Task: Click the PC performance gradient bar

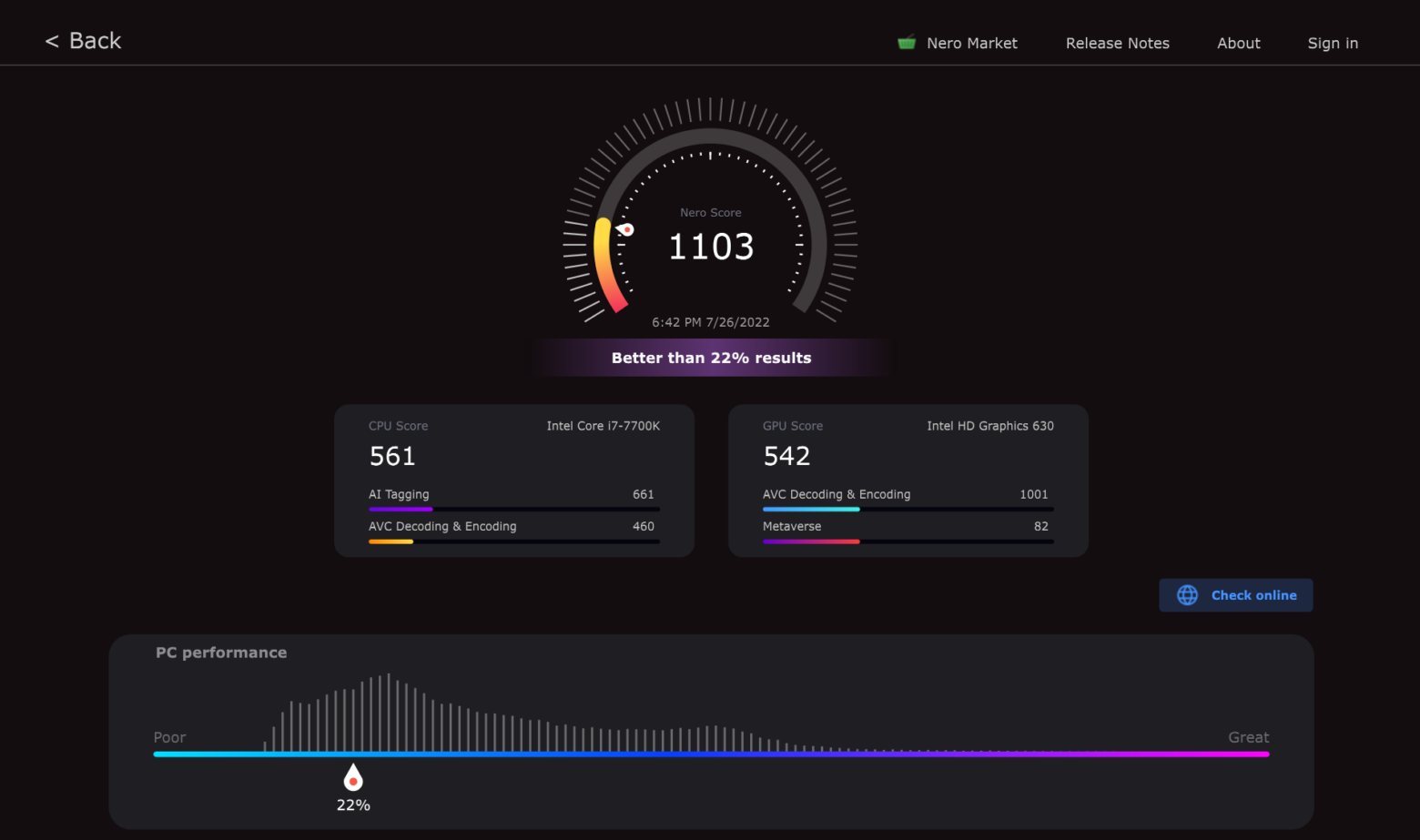Action: (x=710, y=754)
